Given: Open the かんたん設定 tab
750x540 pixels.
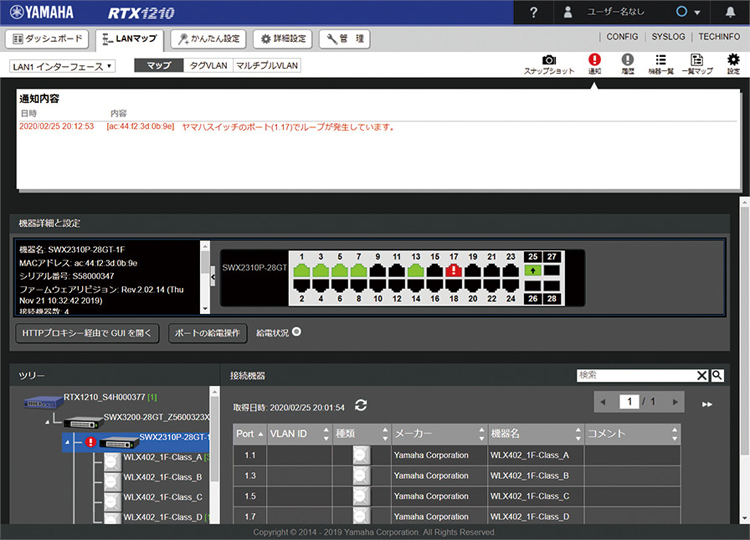Looking at the screenshot, I should pos(209,39).
